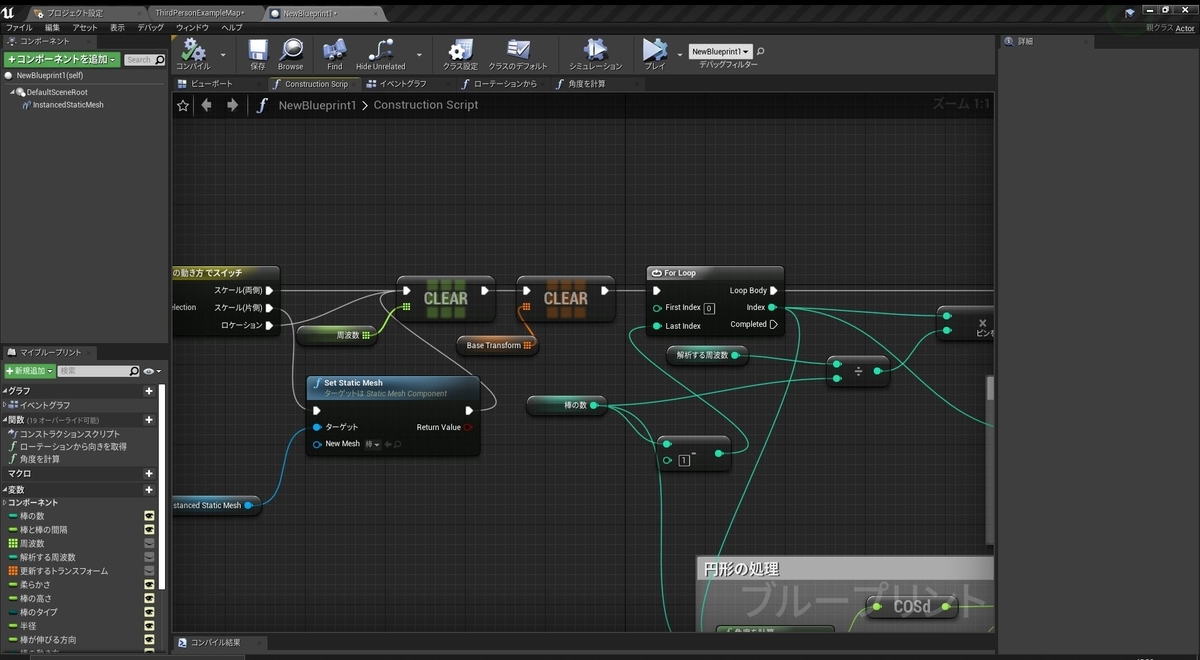The width and height of the screenshot is (1200, 660).
Task: Toggle visibility eye for 棒のタイプ variable
Action: (149, 612)
